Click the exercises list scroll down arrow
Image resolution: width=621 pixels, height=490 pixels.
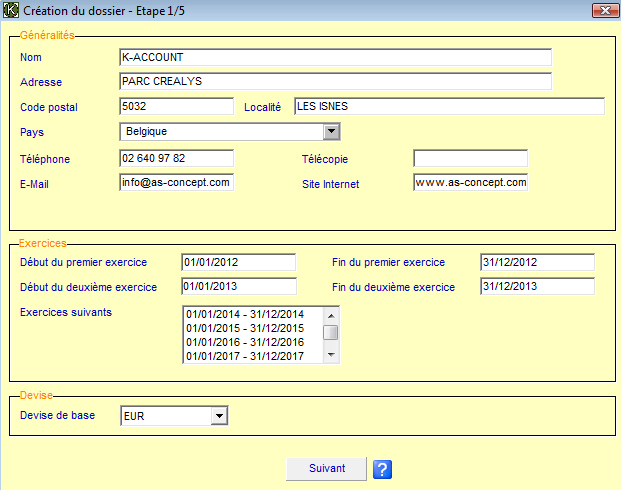331,355
